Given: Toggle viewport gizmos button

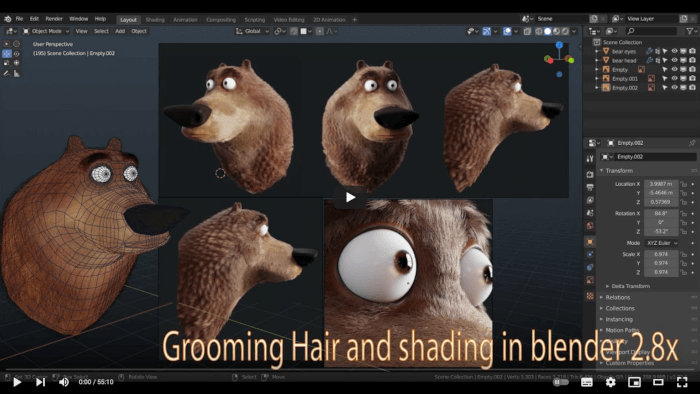Looking at the screenshot, I should 487,31.
